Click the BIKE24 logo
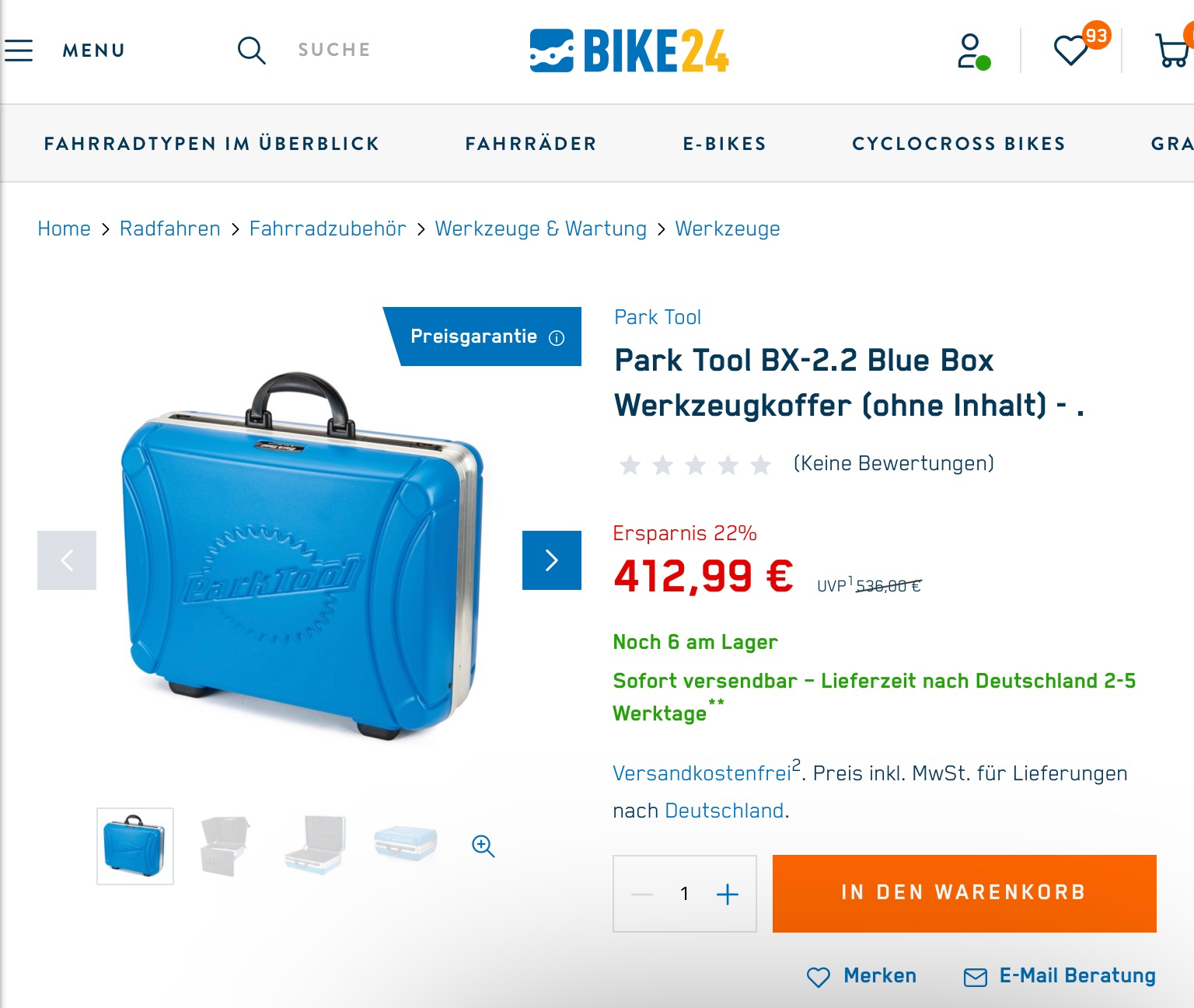The width and height of the screenshot is (1194, 1008). pyautogui.click(x=630, y=51)
